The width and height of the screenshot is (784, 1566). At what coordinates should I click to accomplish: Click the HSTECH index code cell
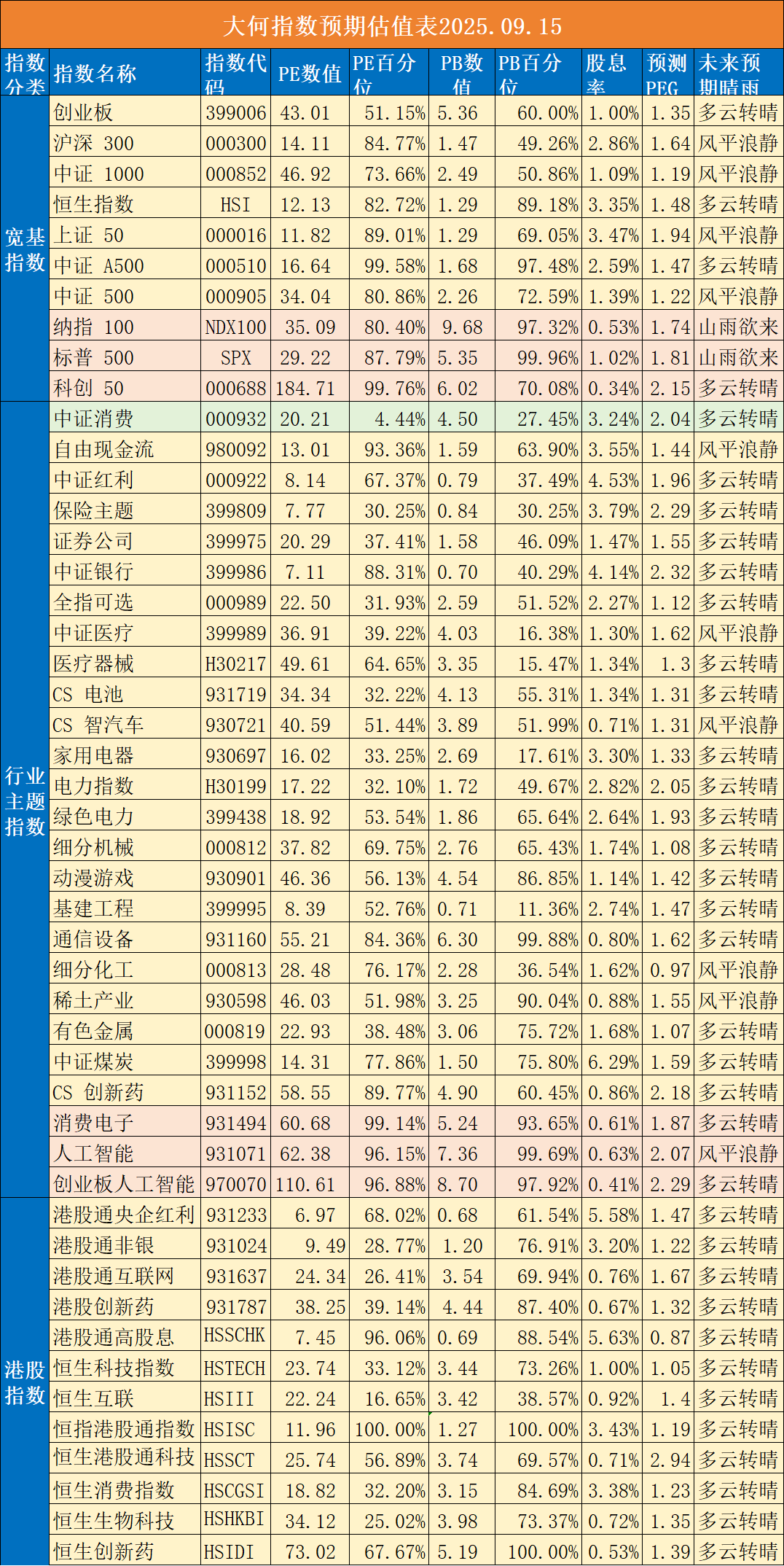(x=235, y=1368)
